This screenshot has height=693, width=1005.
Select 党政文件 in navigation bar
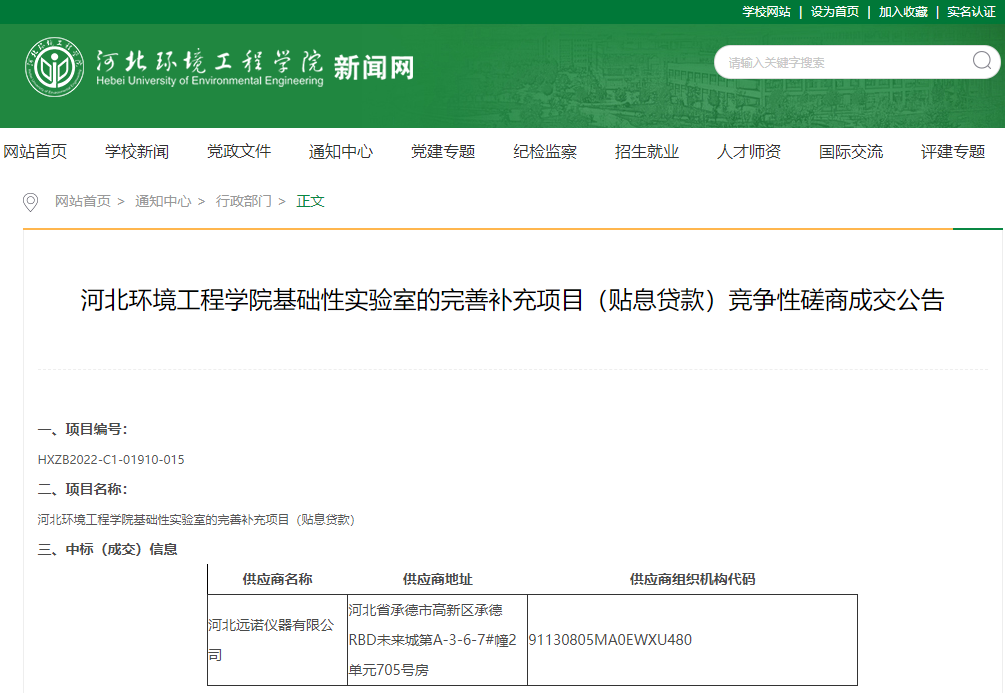click(x=239, y=152)
